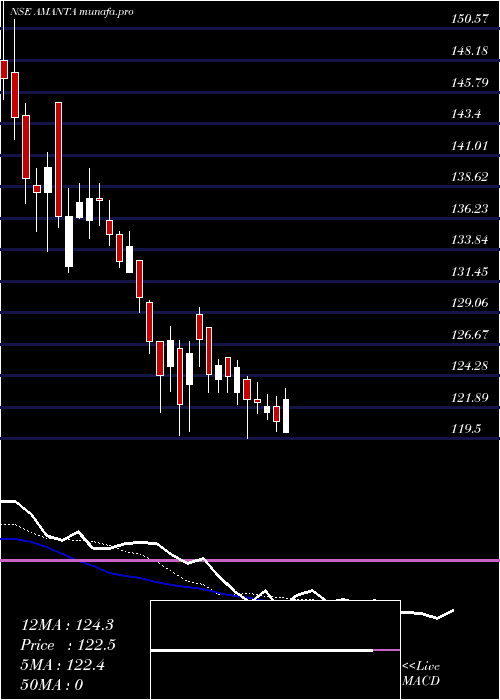Select price label 126.67
500x700 pixels.
tap(470, 334)
